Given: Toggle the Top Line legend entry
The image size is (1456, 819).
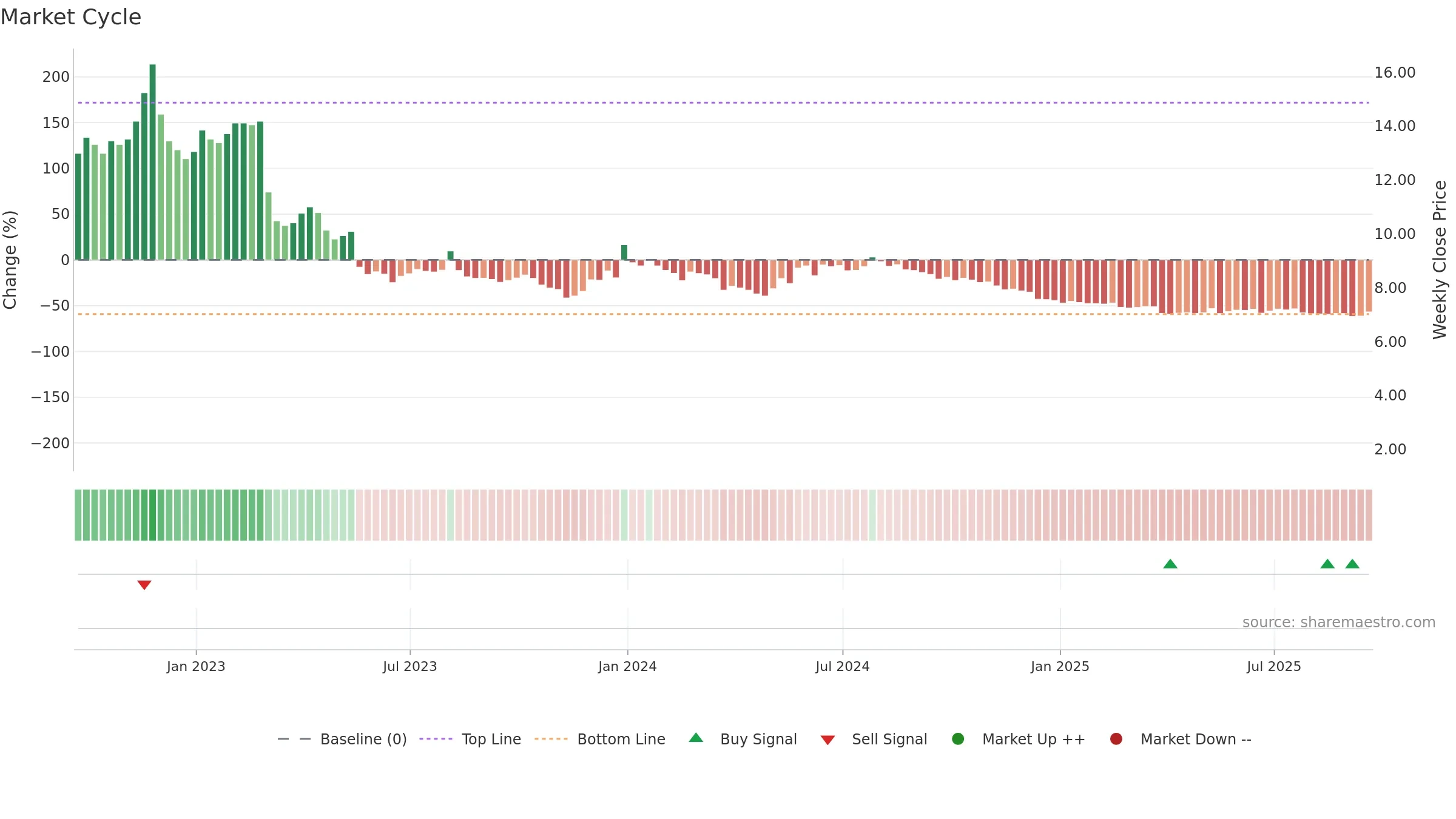Looking at the screenshot, I should click(x=470, y=739).
